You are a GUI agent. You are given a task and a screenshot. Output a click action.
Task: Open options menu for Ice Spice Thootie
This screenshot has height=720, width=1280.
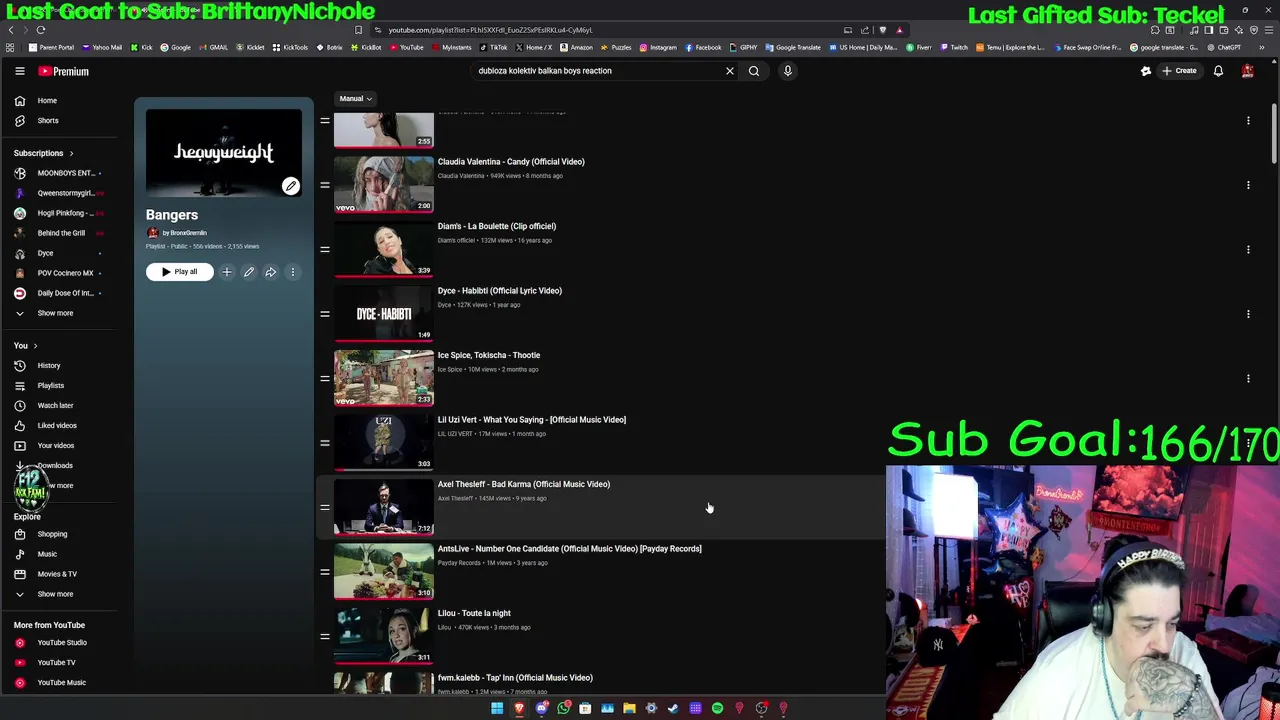tap(1248, 378)
